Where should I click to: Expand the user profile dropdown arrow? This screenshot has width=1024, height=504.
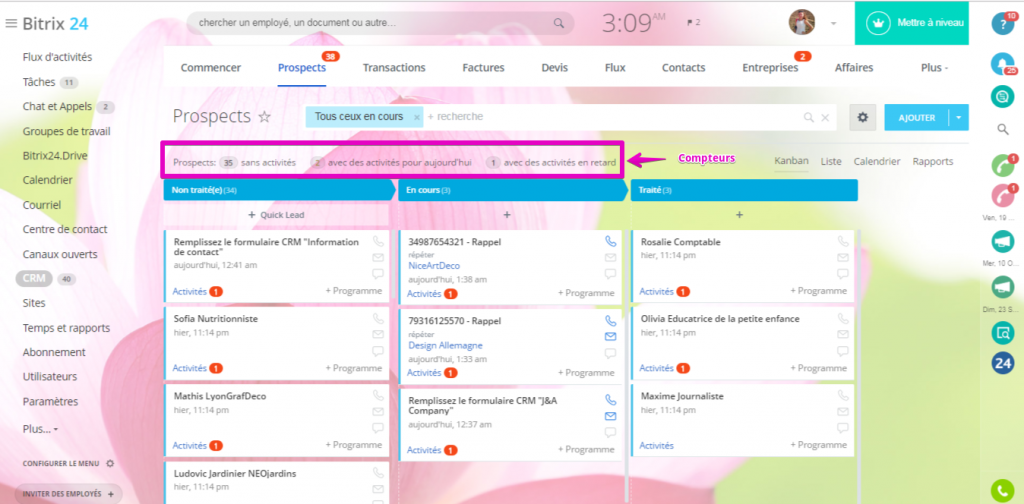tap(833, 24)
